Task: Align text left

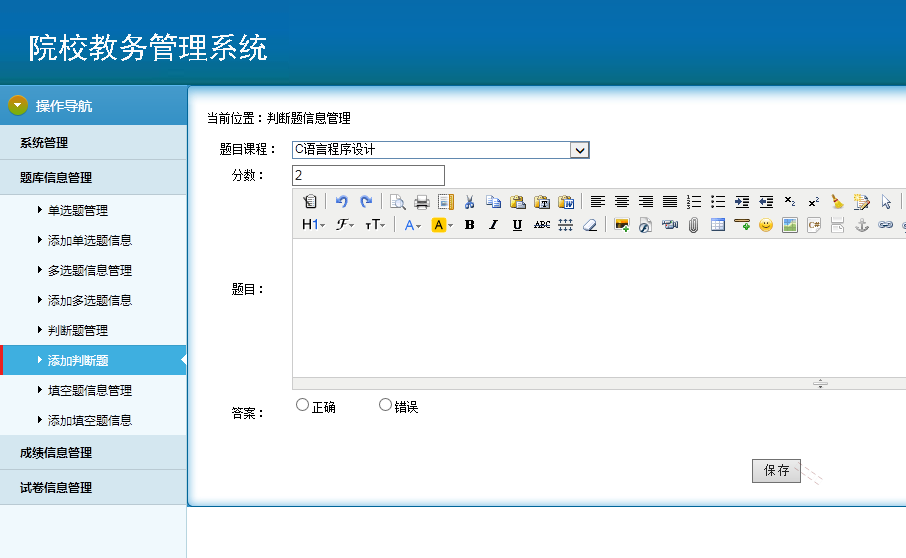Action: pyautogui.click(x=597, y=201)
